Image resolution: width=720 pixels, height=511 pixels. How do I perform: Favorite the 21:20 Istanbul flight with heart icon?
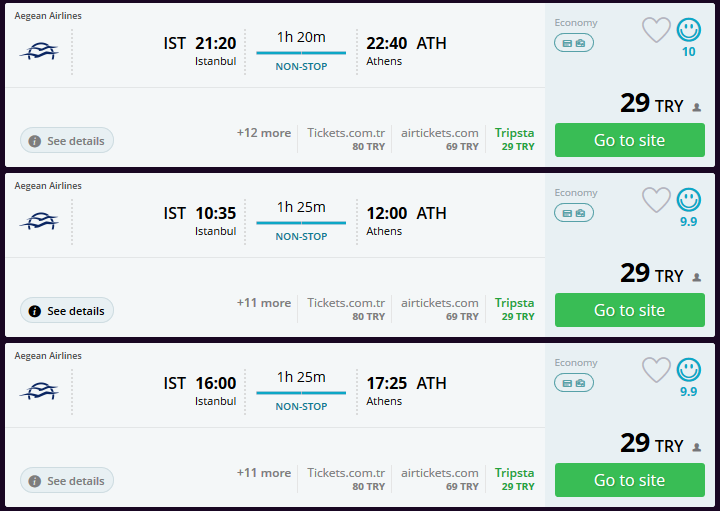[656, 31]
